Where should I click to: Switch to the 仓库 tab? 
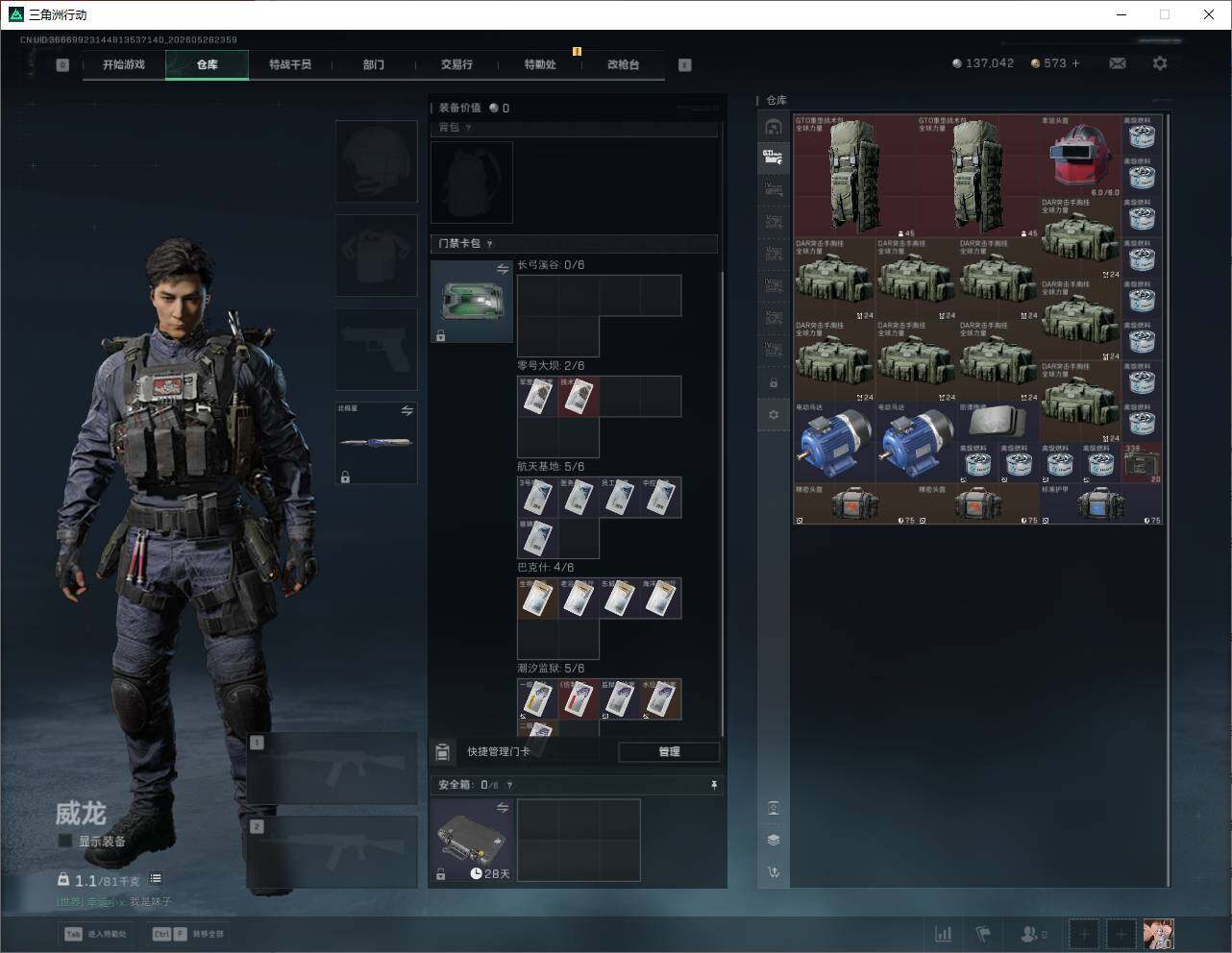(207, 64)
